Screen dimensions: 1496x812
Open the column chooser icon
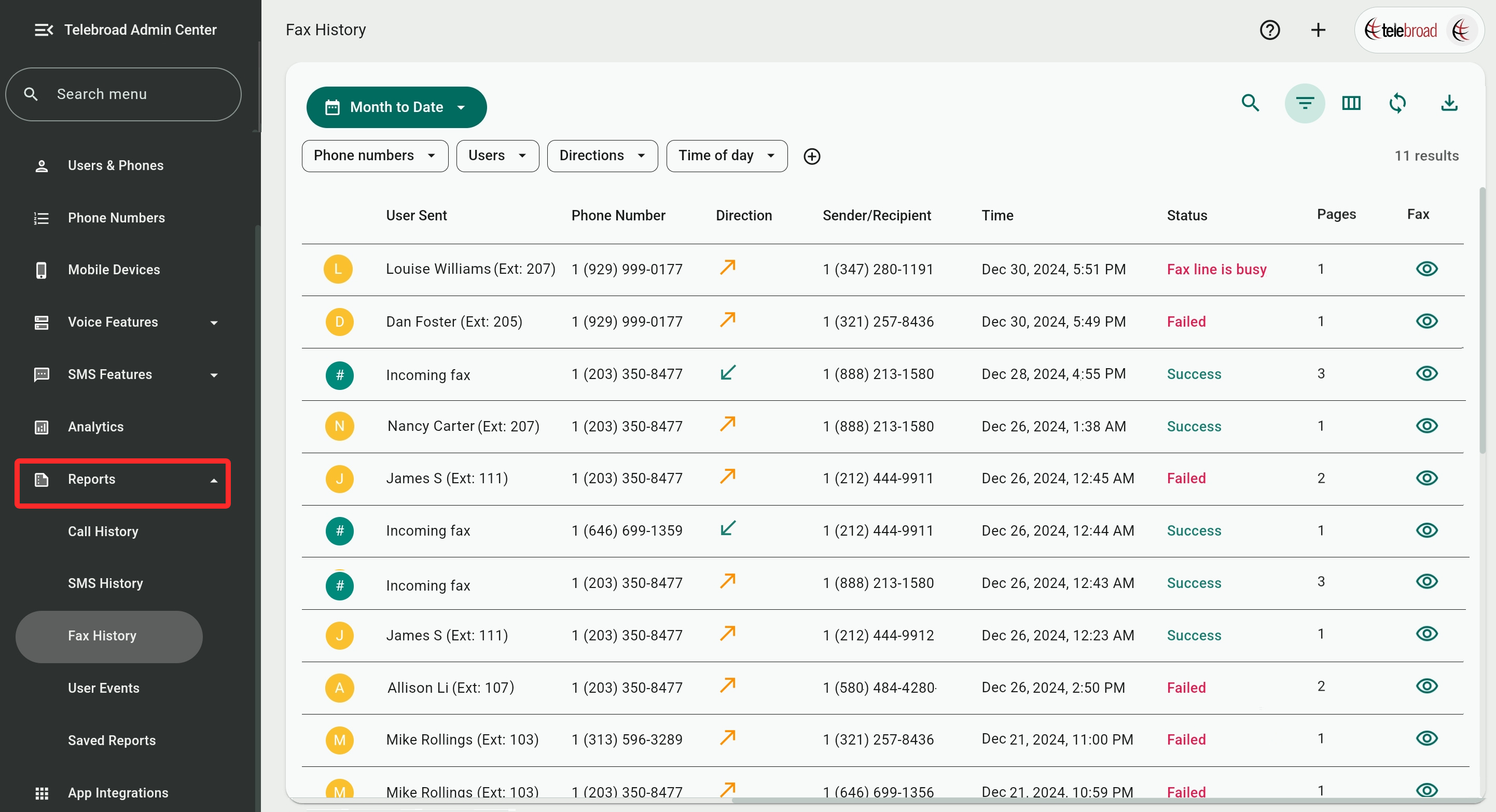click(1351, 103)
